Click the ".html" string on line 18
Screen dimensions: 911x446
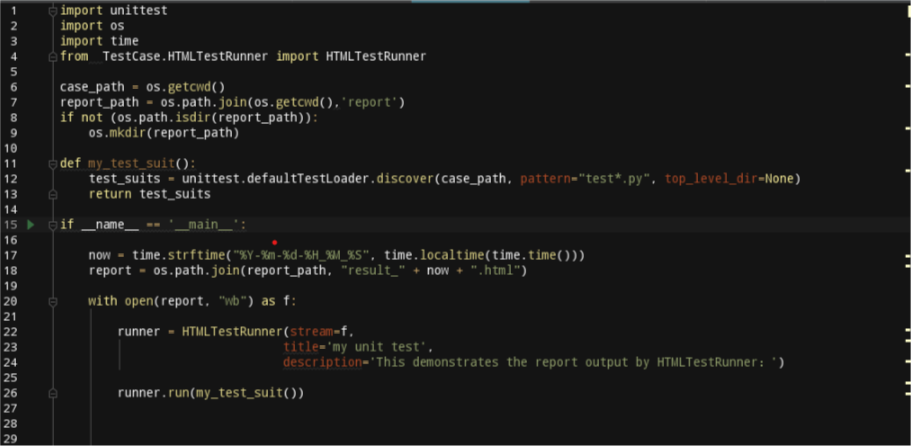pyautogui.click(x=496, y=271)
